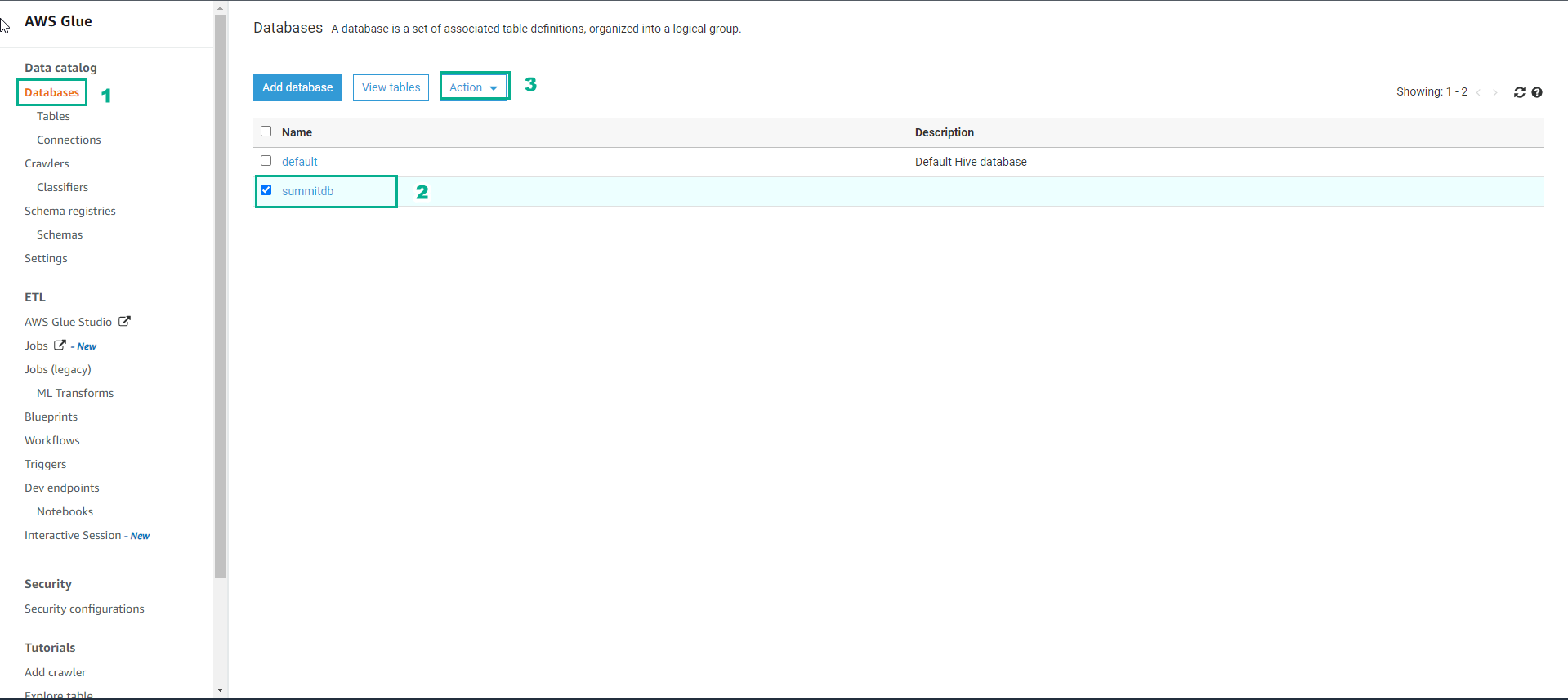Open Classifiers in the sidebar
1568x700 pixels.
(x=62, y=187)
